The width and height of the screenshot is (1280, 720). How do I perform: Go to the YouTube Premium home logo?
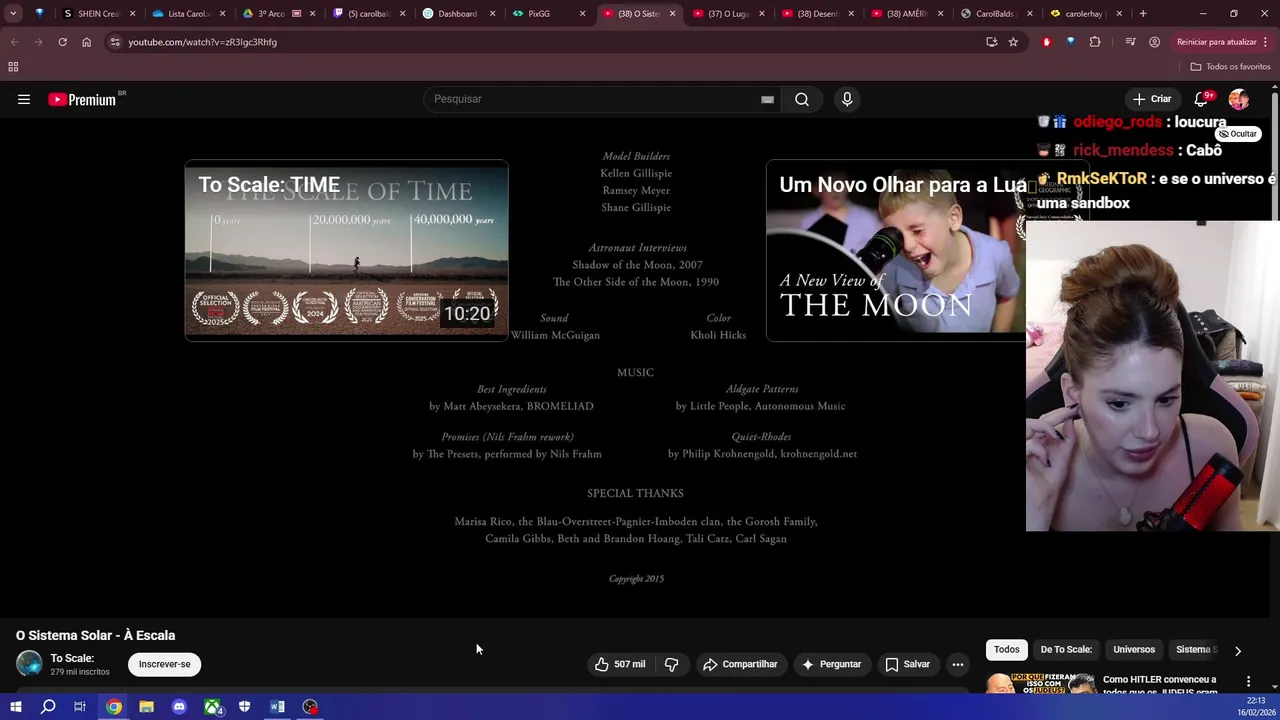(x=83, y=99)
